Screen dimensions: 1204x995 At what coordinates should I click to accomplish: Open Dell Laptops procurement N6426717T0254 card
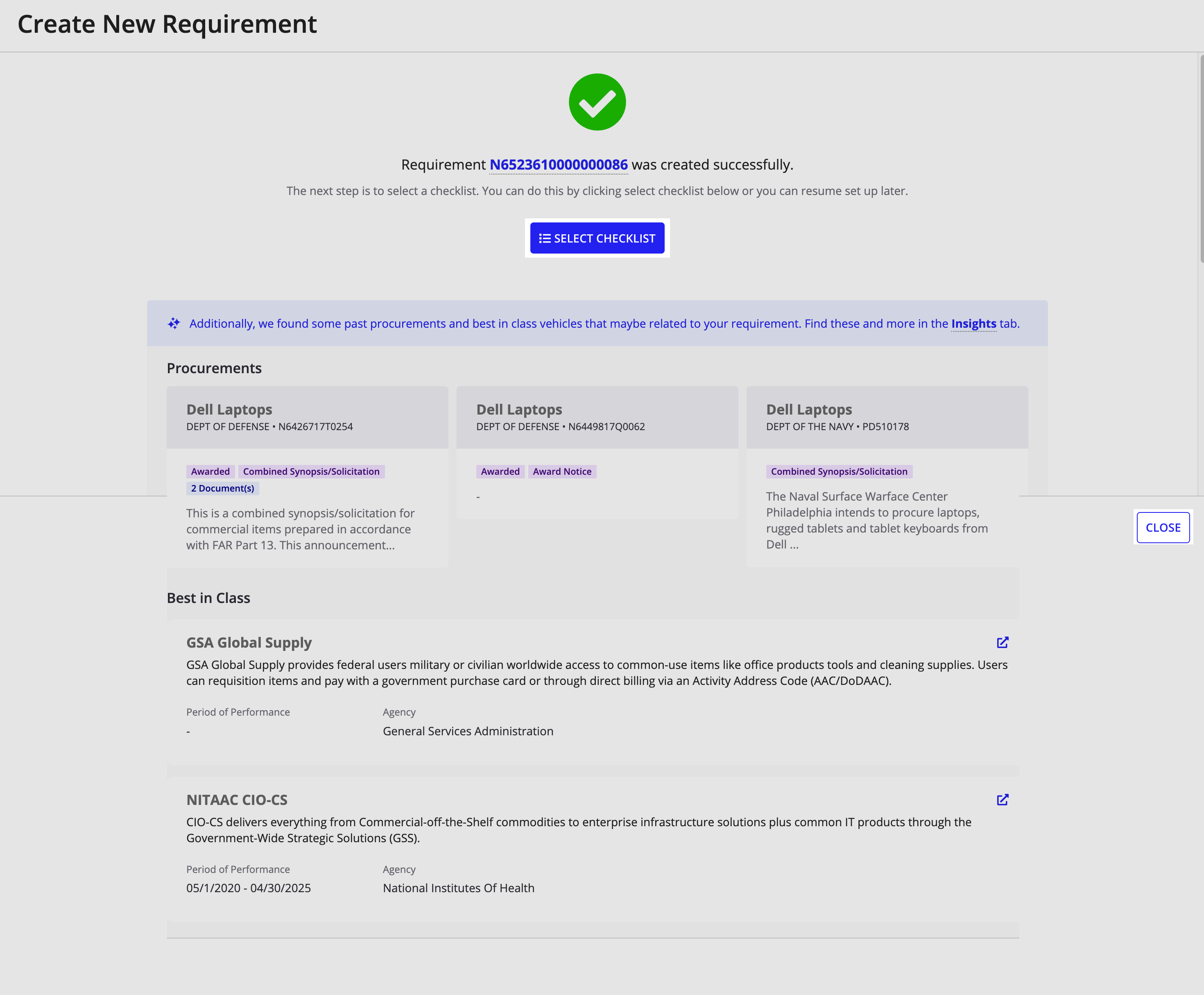tap(307, 477)
